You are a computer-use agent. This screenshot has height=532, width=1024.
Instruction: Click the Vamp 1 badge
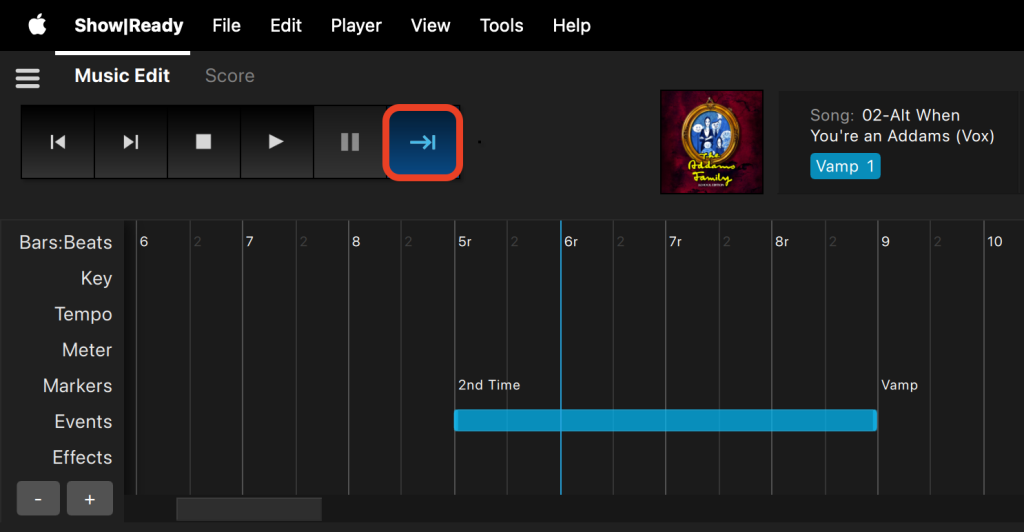coord(845,166)
